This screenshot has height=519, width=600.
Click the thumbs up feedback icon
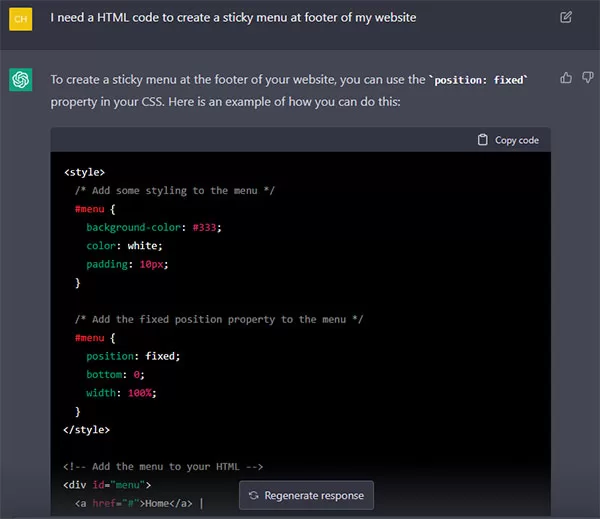[566, 78]
